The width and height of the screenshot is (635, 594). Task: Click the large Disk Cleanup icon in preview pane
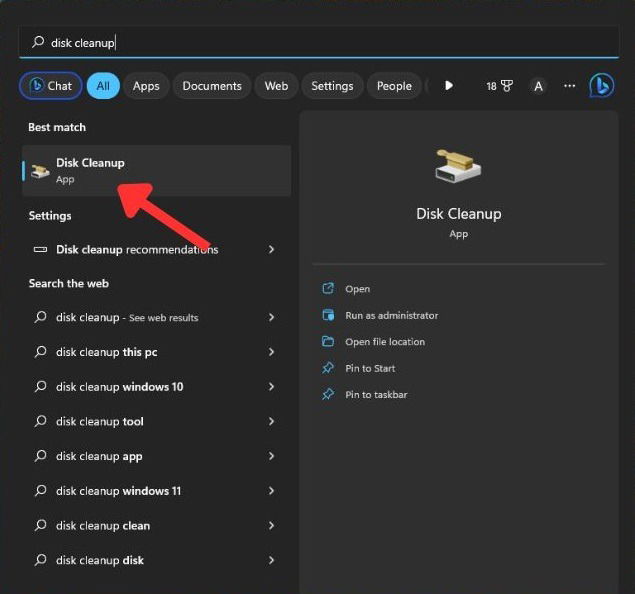coord(458,167)
